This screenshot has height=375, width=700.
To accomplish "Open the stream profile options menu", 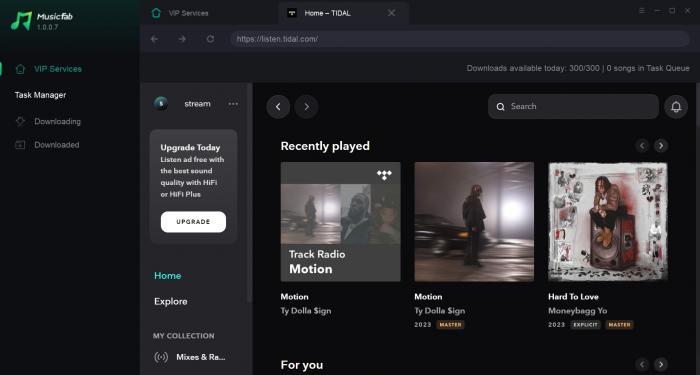I will (233, 104).
